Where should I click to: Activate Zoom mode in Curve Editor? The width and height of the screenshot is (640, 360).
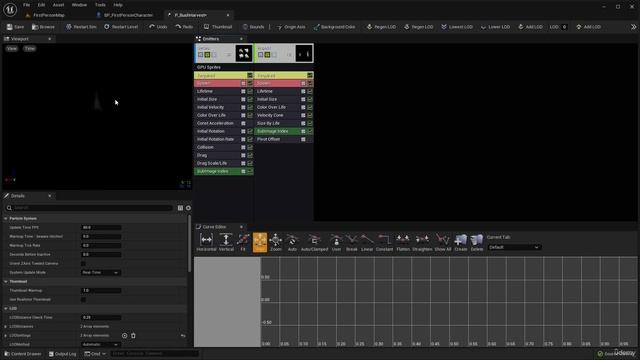(x=276, y=242)
